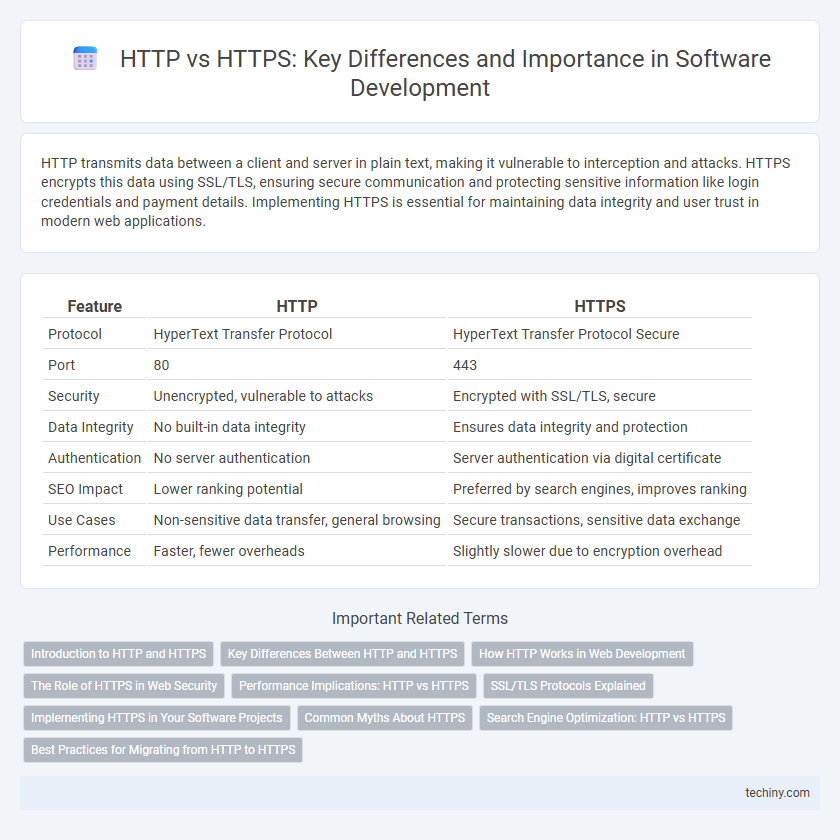Click the page title HTTP vs HTTPS heading

pyautogui.click(x=445, y=73)
